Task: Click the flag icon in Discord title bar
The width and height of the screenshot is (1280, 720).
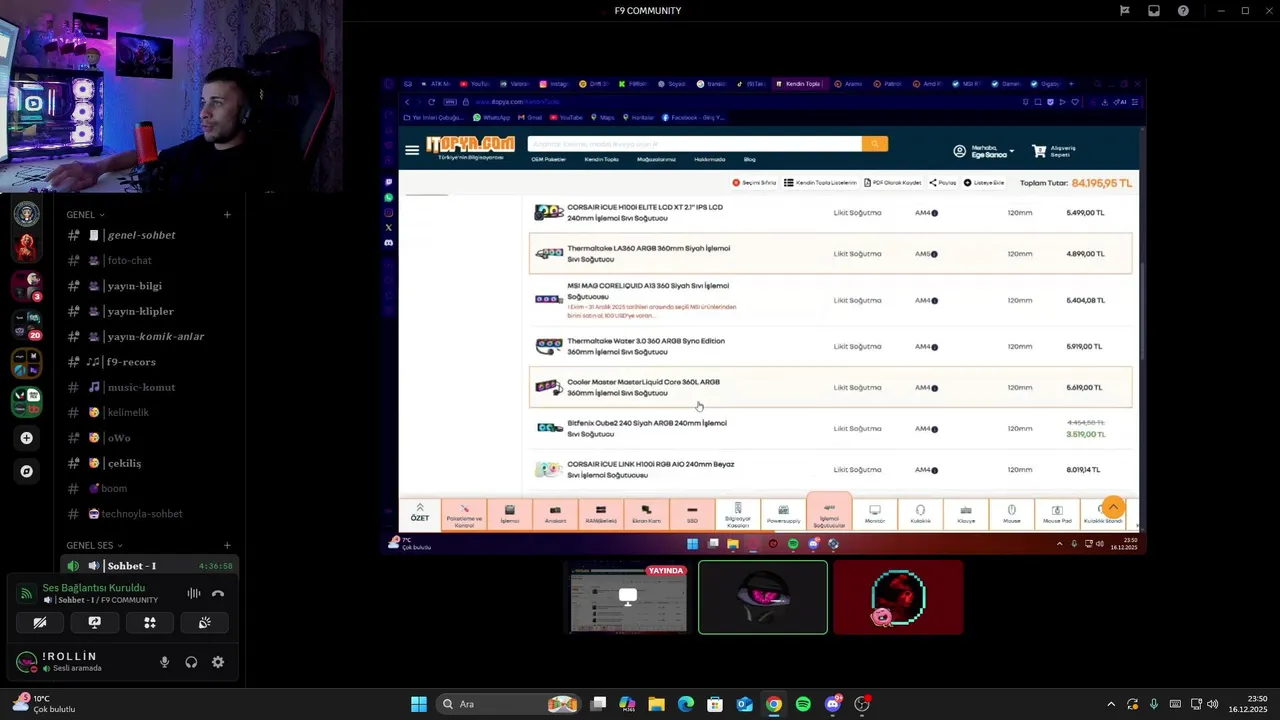Action: (x=1125, y=11)
